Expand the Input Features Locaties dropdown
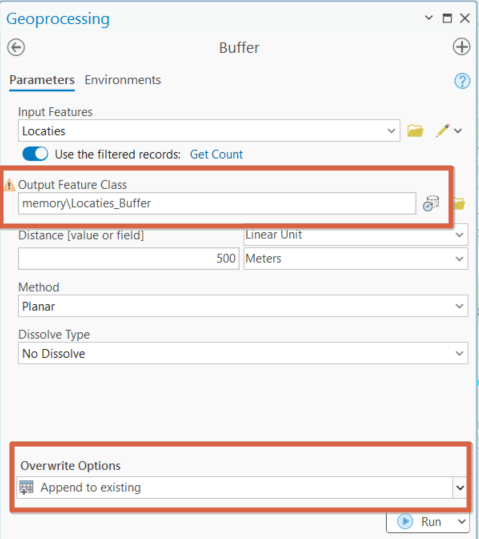Screen dimensions: 479x539 coord(391,131)
